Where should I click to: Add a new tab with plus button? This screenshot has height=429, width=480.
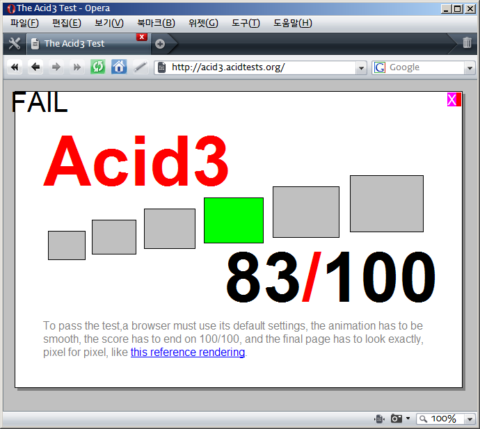pyautogui.click(x=160, y=44)
